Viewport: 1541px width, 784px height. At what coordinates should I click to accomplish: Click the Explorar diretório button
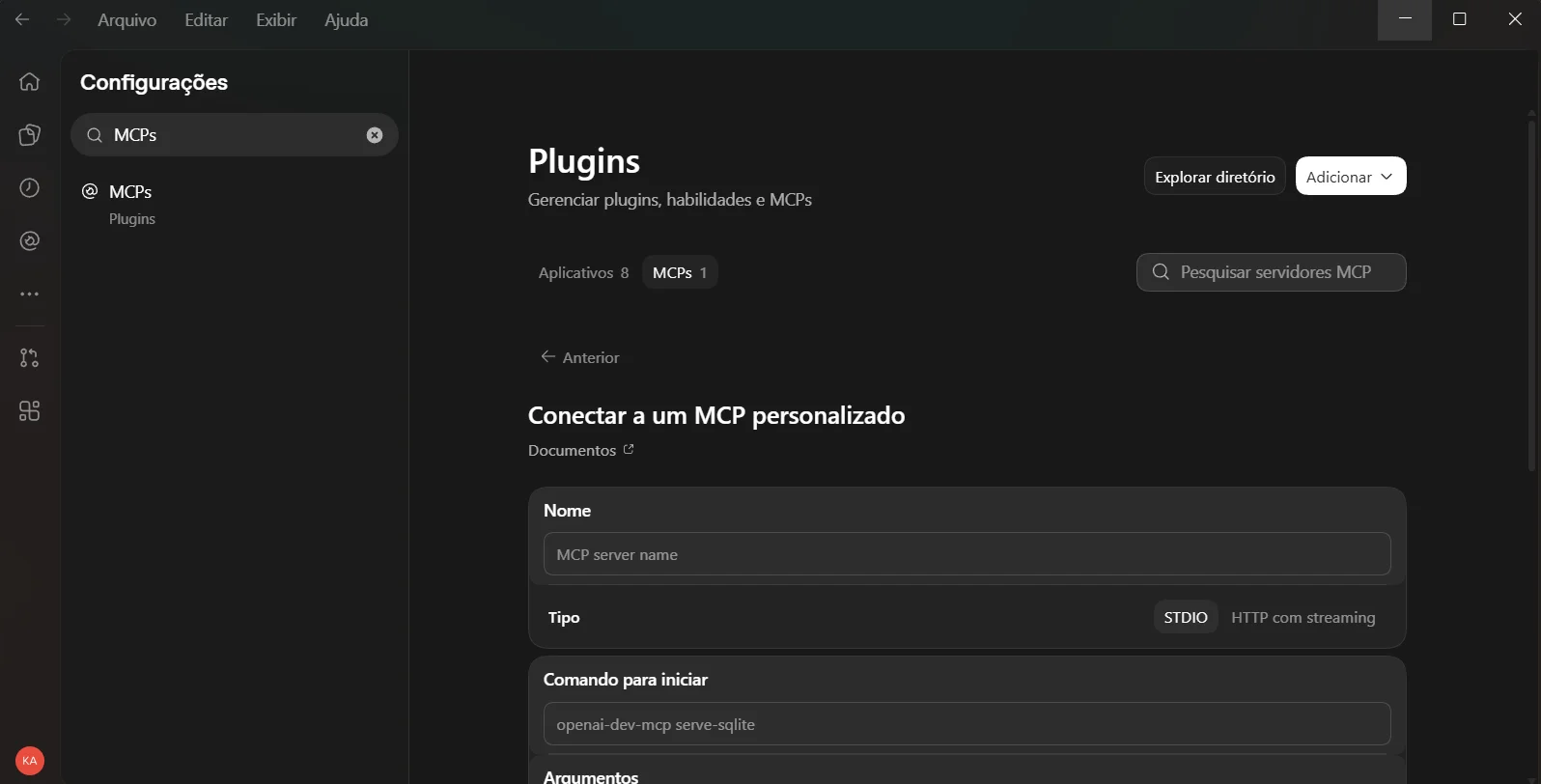pyautogui.click(x=1215, y=177)
